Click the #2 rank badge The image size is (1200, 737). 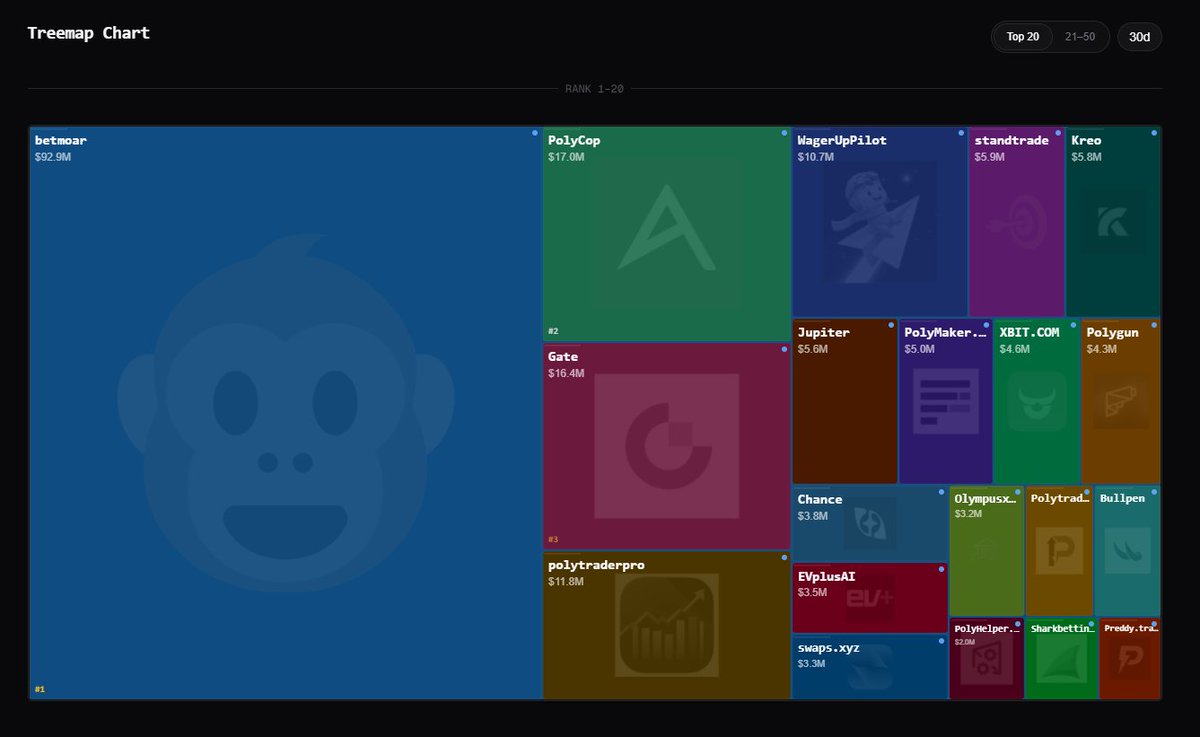click(x=553, y=331)
